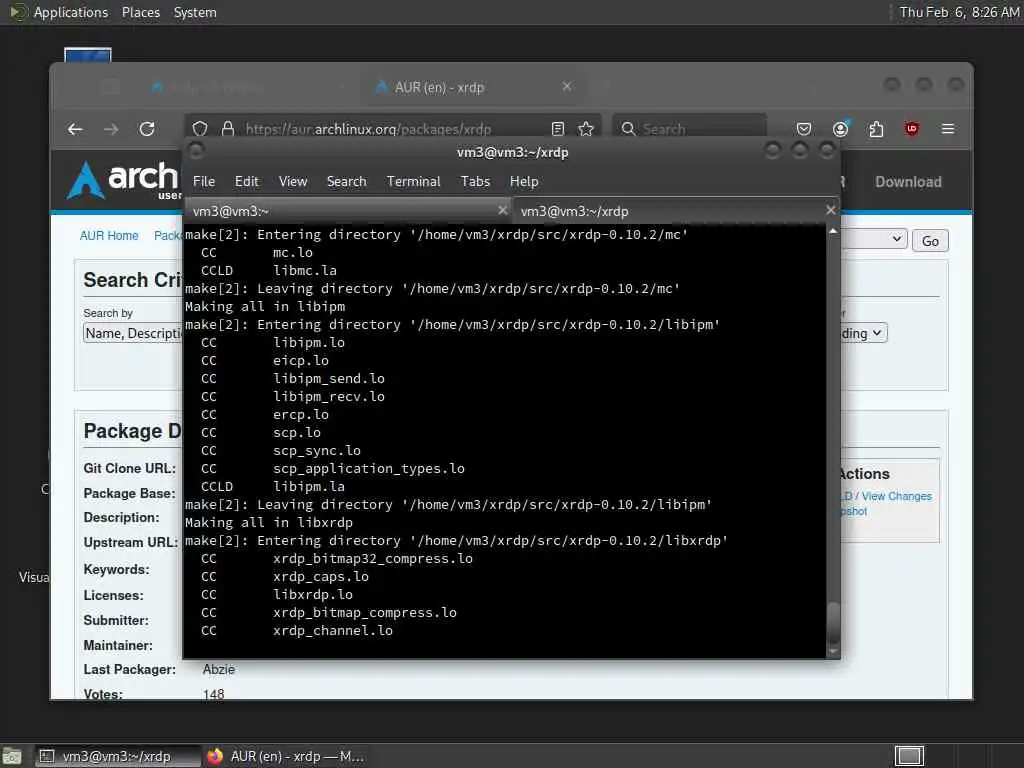Open the Firefox hamburger menu
Viewport: 1024px width, 768px height.
tap(948, 129)
